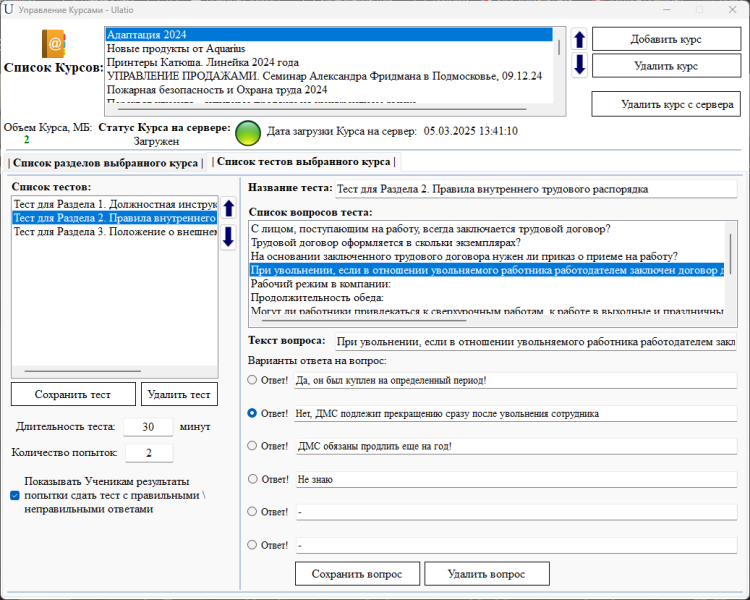Click 'Сохранить вопрос' button
This screenshot has height=600, width=750.
click(357, 574)
